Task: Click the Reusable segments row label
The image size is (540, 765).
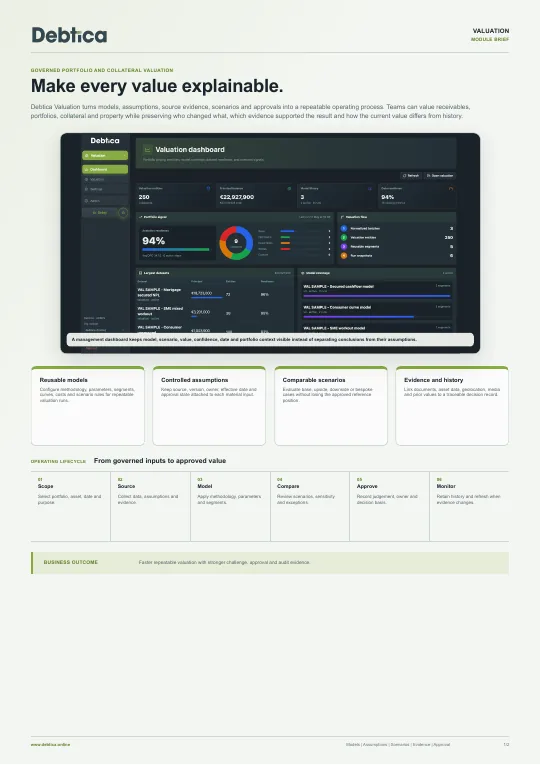Action: [x=364, y=247]
